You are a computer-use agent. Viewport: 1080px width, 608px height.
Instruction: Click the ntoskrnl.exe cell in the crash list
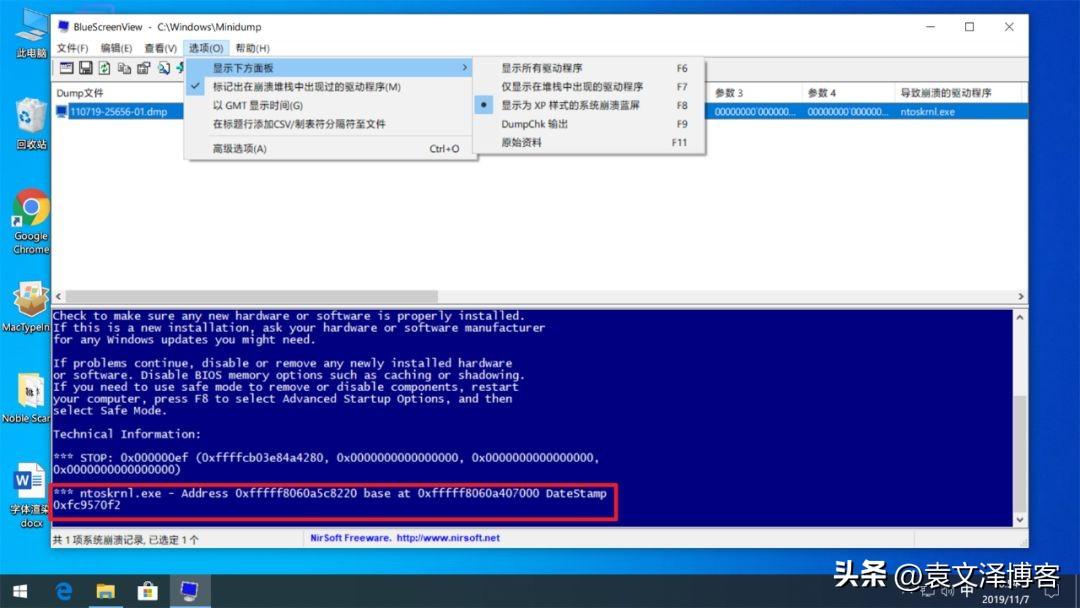coord(927,112)
